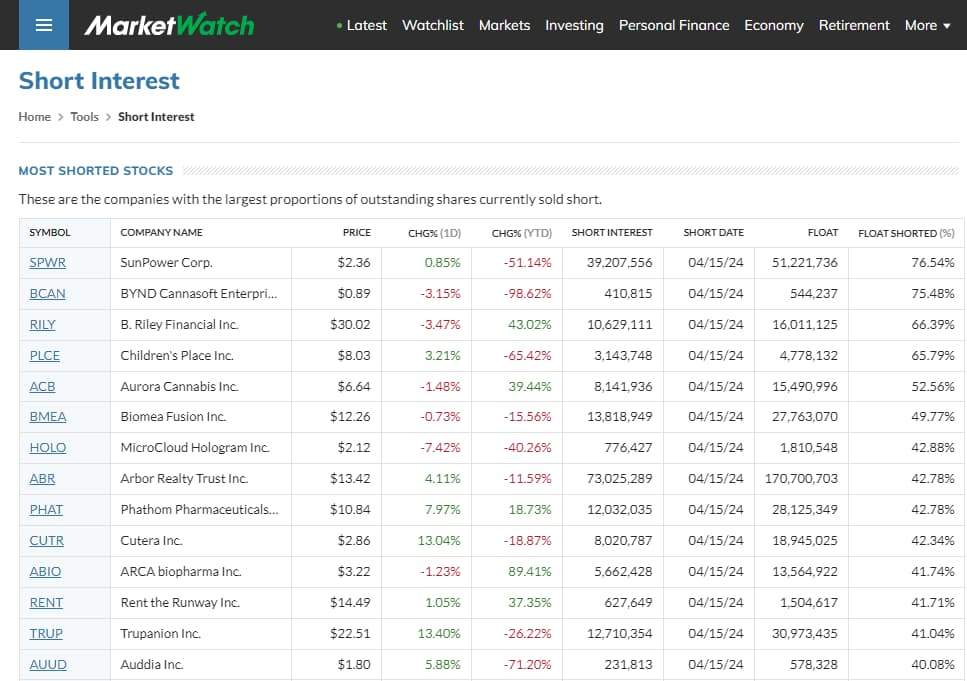Select the 13.04% daily change value

[438, 540]
